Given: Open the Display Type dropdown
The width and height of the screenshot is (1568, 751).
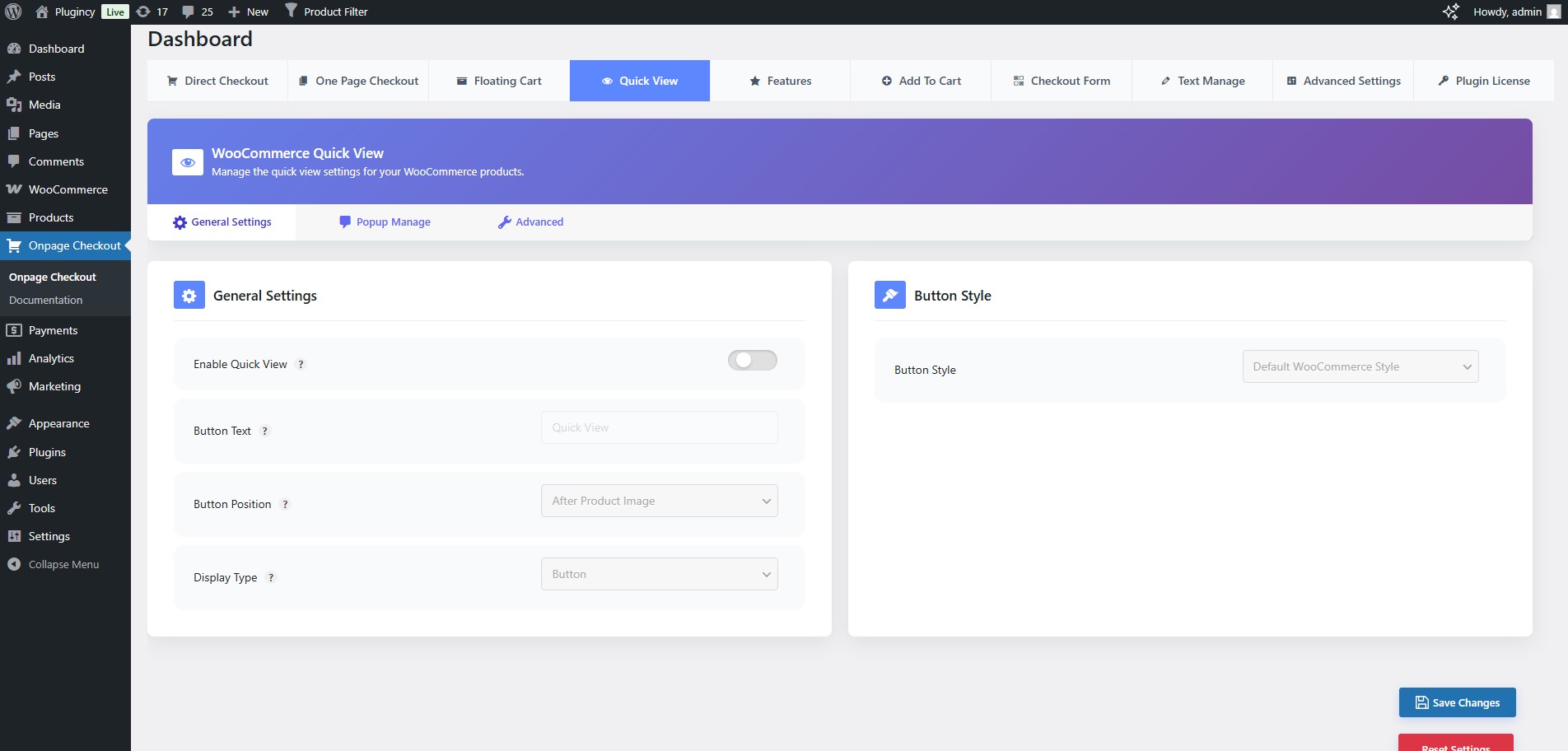Looking at the screenshot, I should 658,574.
